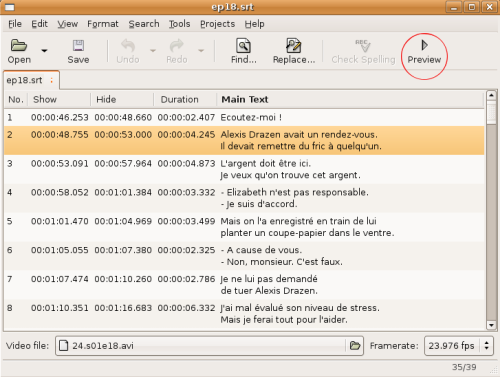The width and height of the screenshot is (500, 377).
Task: Close the ep18.srt window
Action: pyautogui.click(x=490, y=7)
